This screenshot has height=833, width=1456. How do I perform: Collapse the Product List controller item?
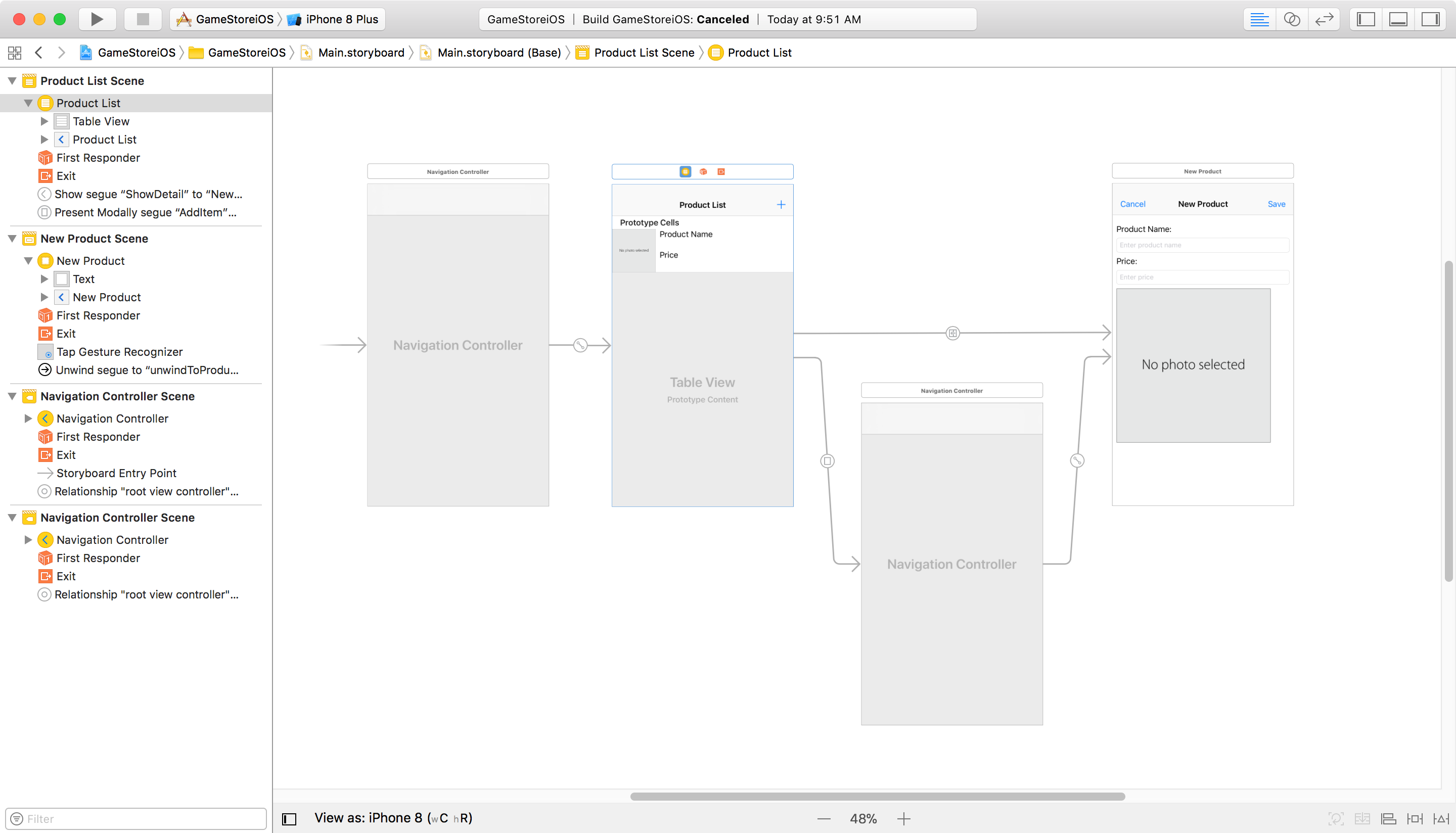(x=28, y=103)
